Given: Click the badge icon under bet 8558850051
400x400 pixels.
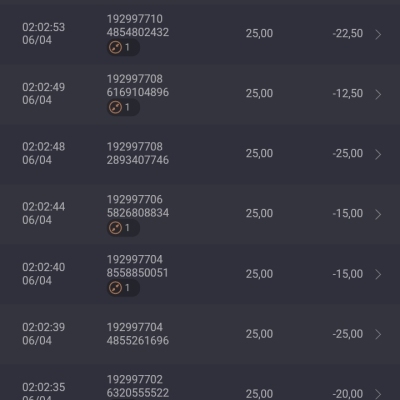Looking at the screenshot, I should (x=123, y=288).
